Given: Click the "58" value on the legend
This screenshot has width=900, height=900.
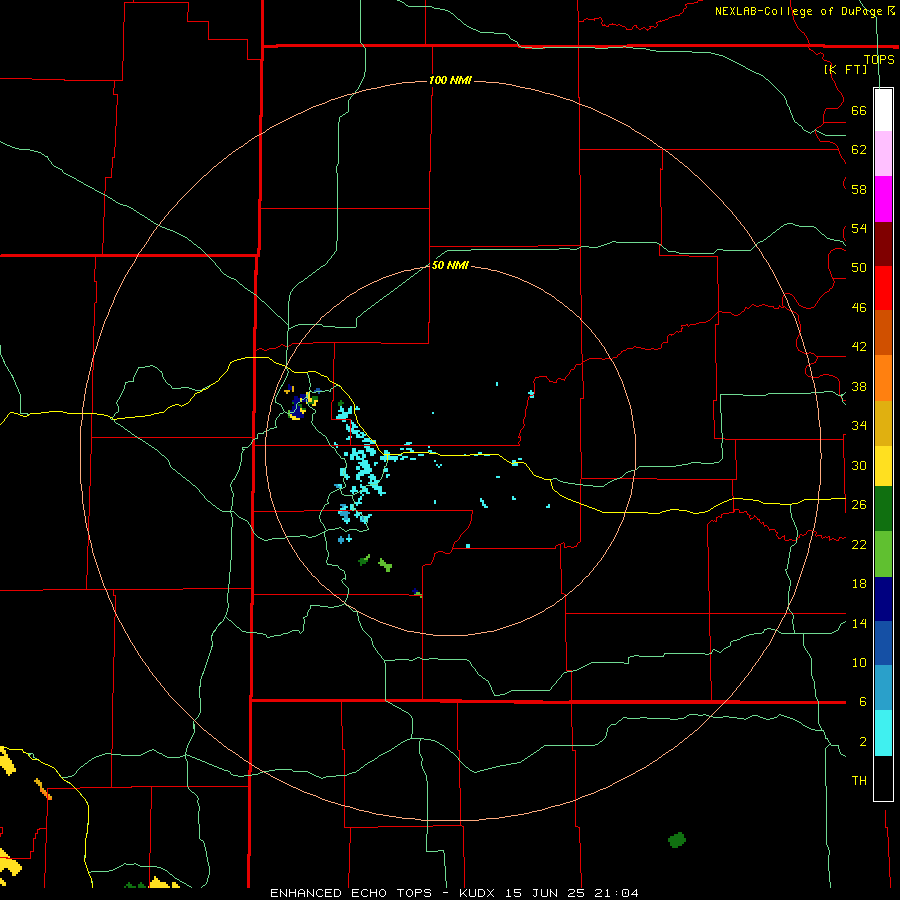Looking at the screenshot, I should pos(859,189).
